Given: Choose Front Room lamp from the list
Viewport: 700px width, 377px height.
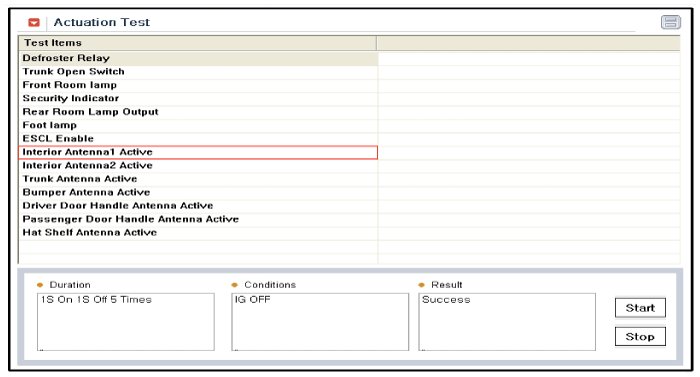Looking at the screenshot, I should (x=198, y=85).
